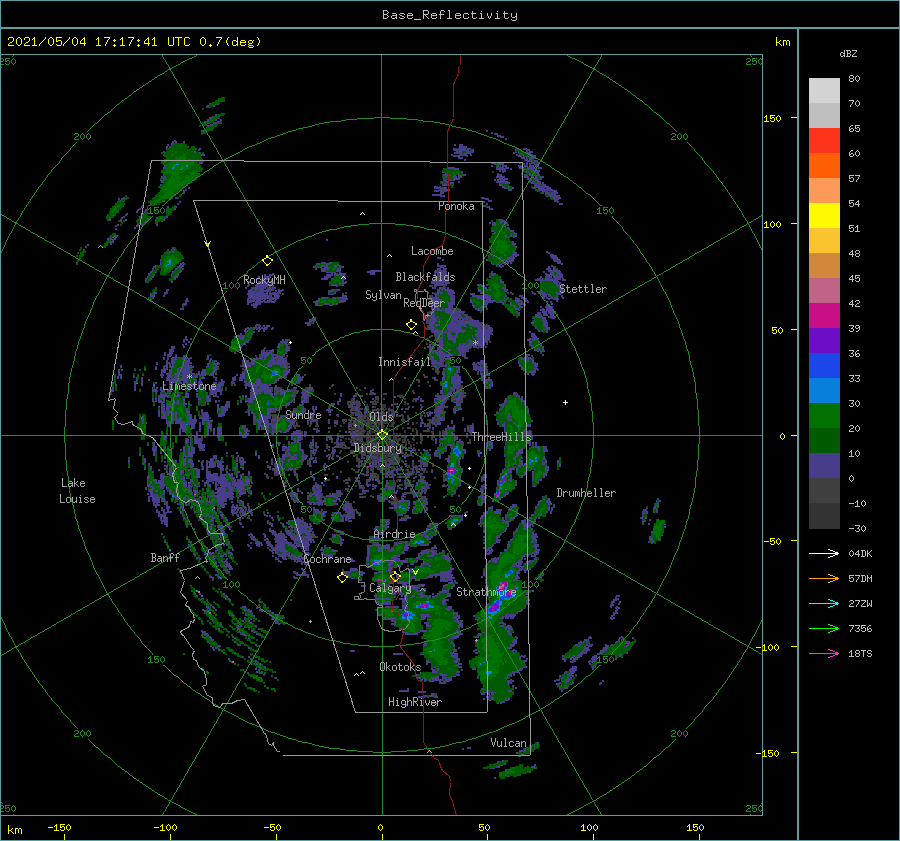Click the Drumheller city label
900x841 pixels.
[x=586, y=493]
